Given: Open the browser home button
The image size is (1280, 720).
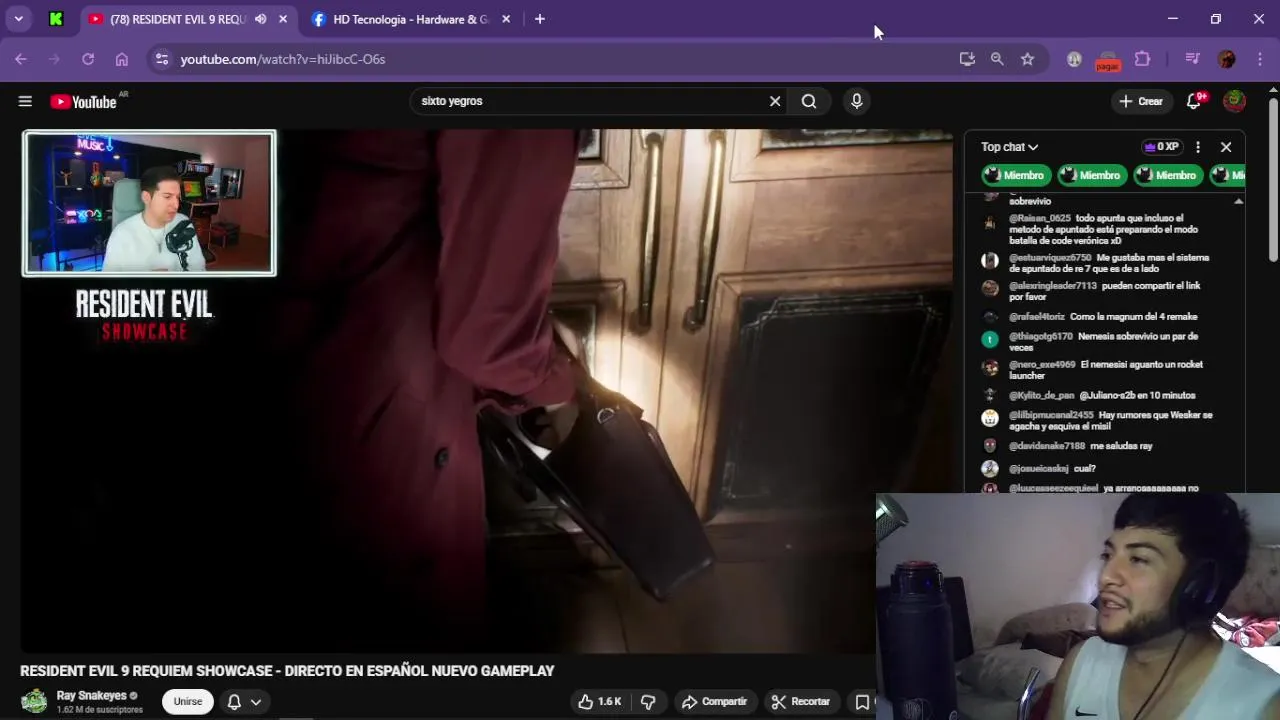Looking at the screenshot, I should coord(122,59).
